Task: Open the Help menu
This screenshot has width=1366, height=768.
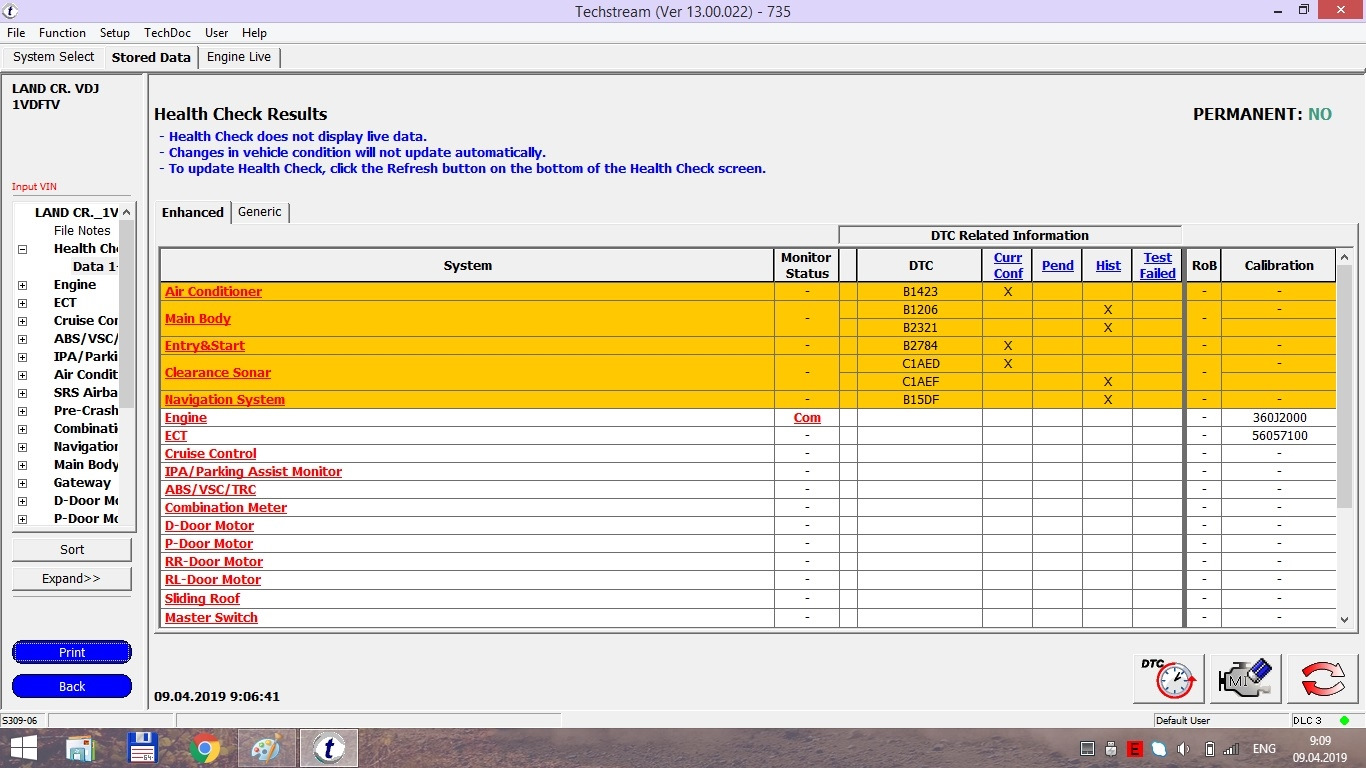Action: (x=254, y=33)
